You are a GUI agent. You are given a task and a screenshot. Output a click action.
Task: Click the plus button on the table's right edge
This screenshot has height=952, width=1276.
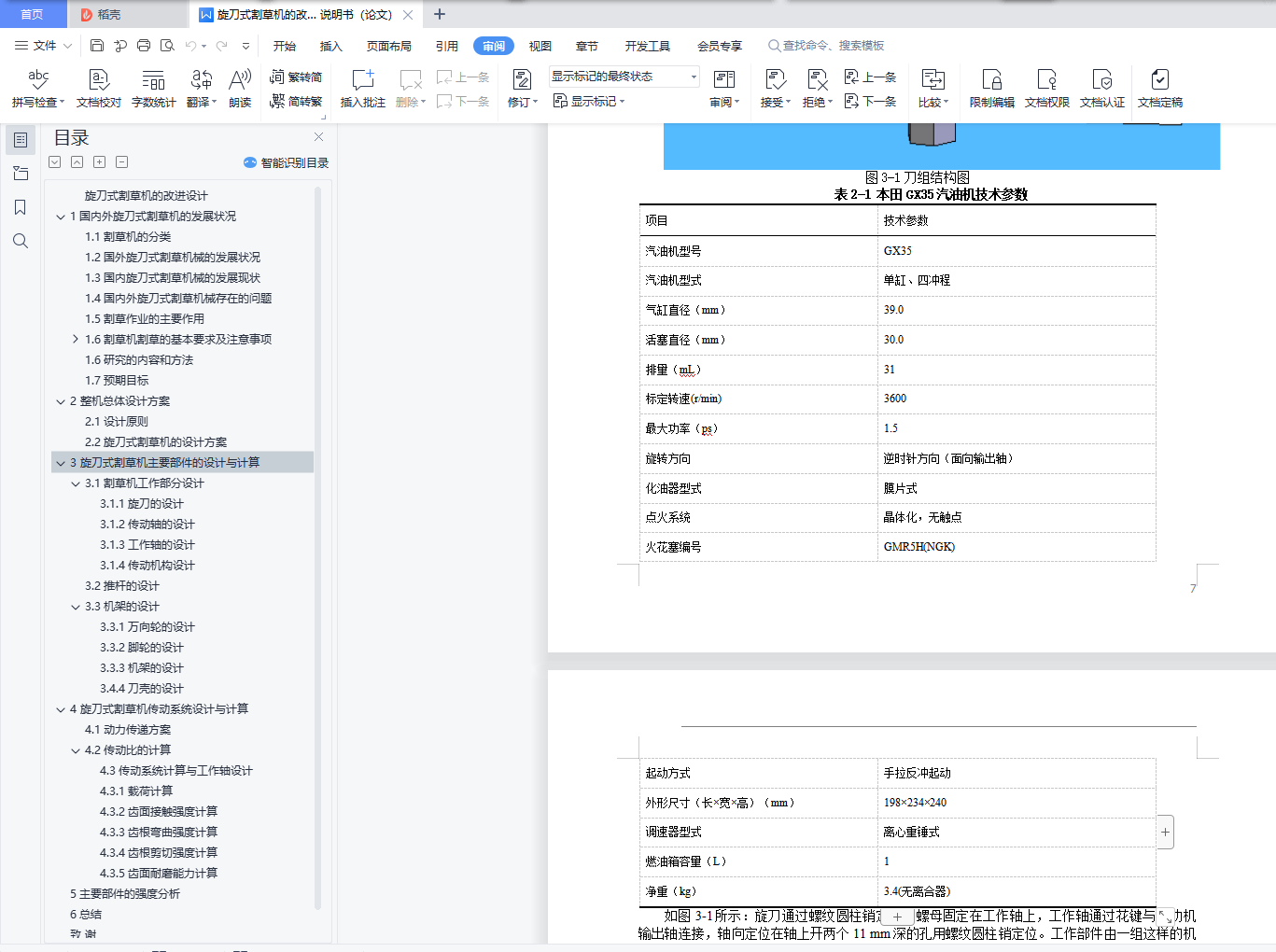(x=1165, y=832)
